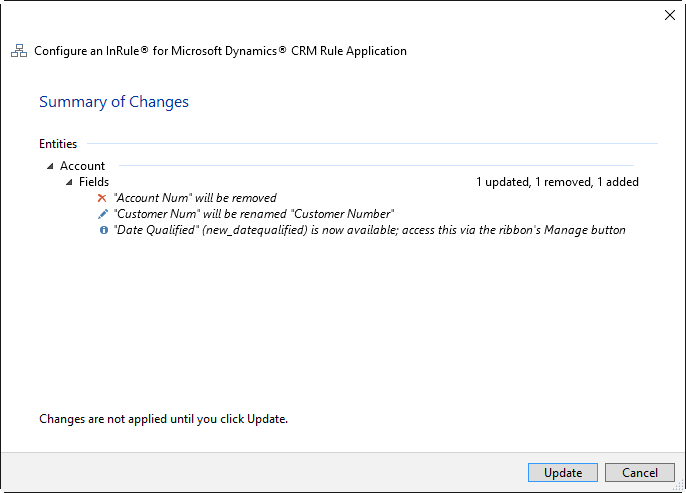This screenshot has width=686, height=493.
Task: Click '1 updated, 1 removed, 1 added' summary
Action: point(557,182)
